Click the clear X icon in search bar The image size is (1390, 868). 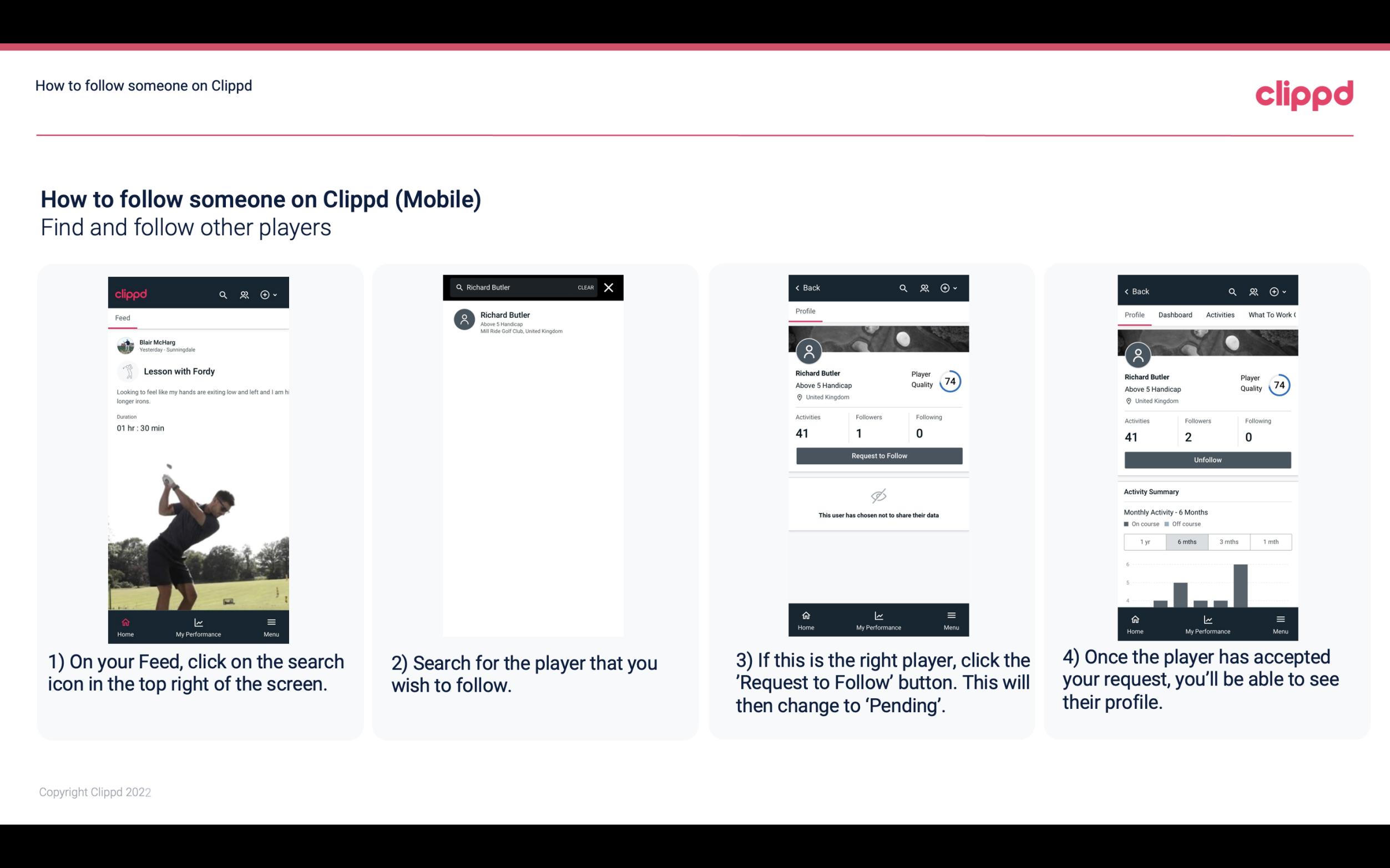tap(609, 287)
